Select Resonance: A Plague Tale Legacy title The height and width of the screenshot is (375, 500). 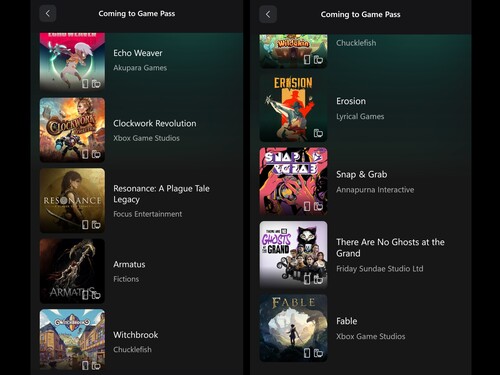161,194
